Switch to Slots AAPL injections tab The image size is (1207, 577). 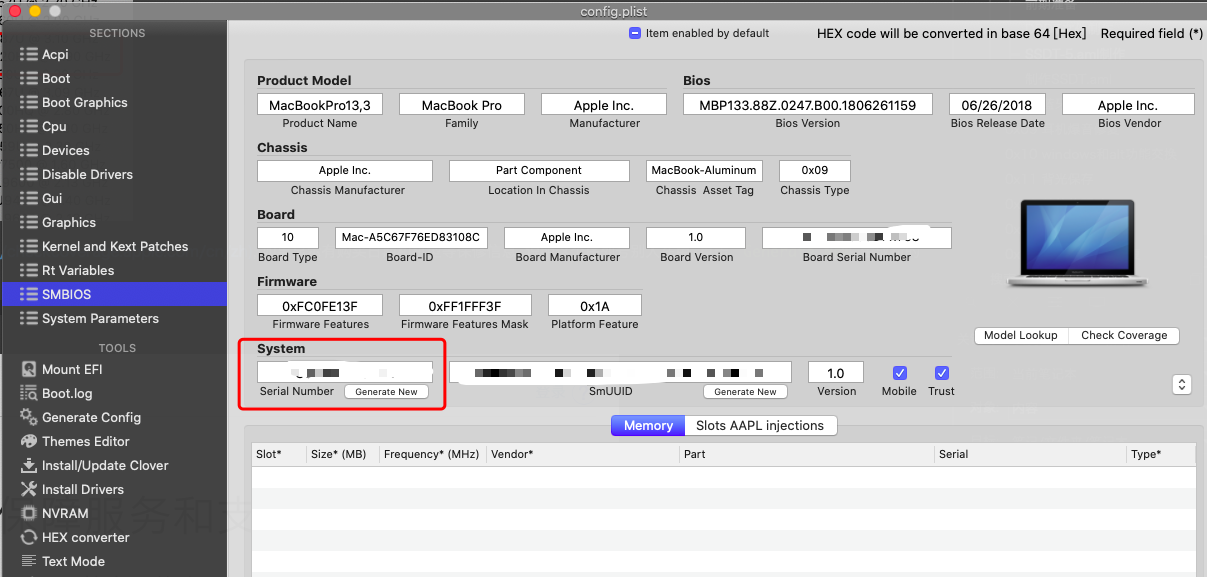click(x=760, y=425)
